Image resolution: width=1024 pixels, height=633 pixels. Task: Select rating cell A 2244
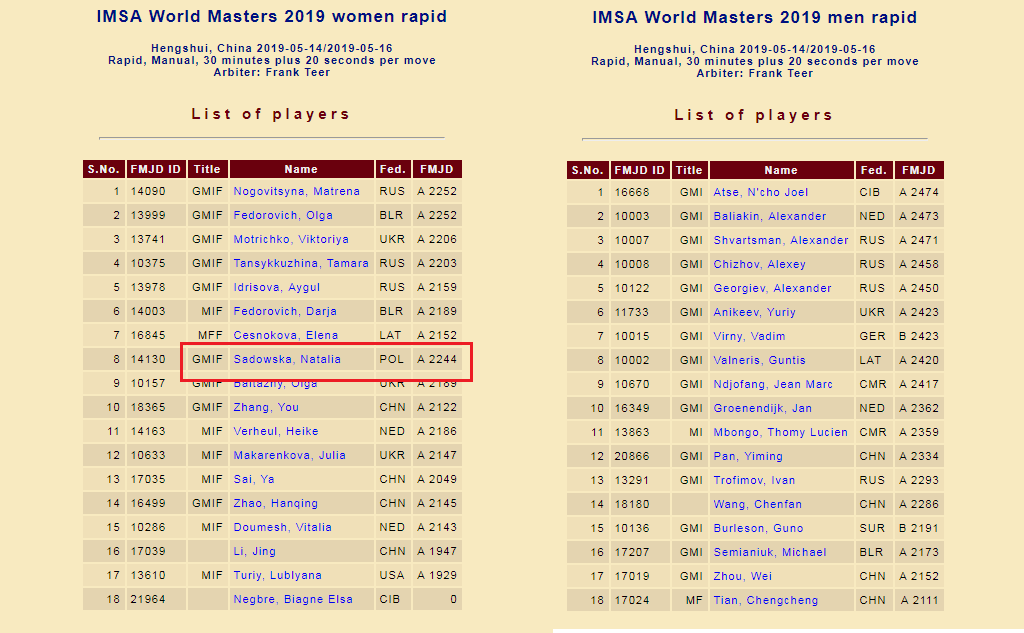[x=437, y=359]
